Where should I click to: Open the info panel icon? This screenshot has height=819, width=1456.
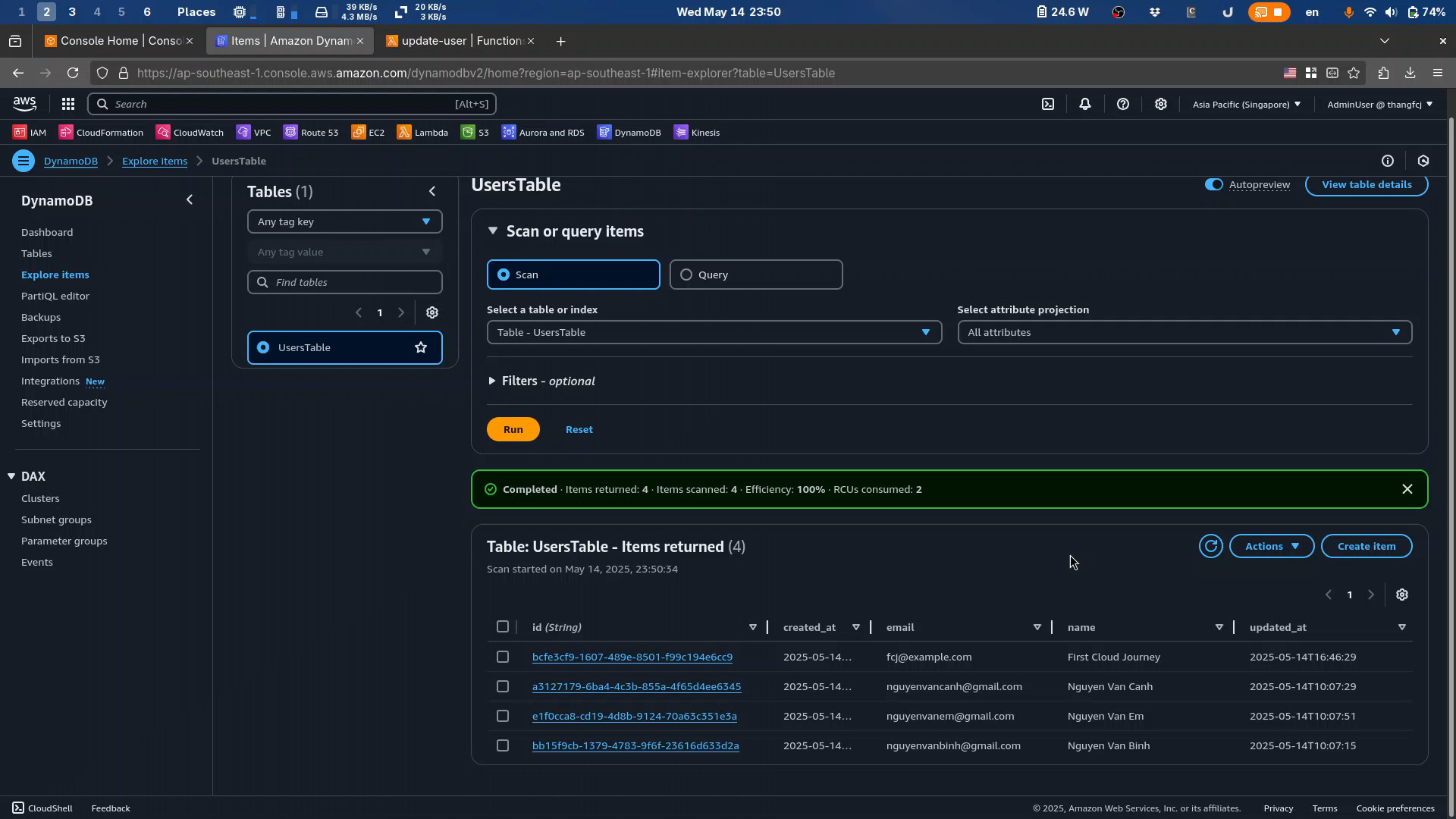pos(1388,161)
